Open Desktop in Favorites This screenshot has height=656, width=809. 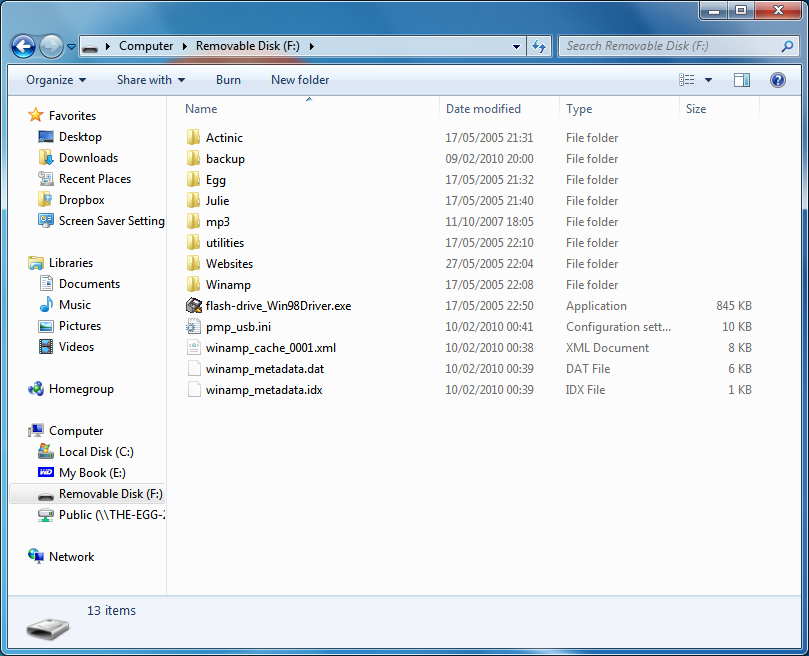[x=80, y=137]
